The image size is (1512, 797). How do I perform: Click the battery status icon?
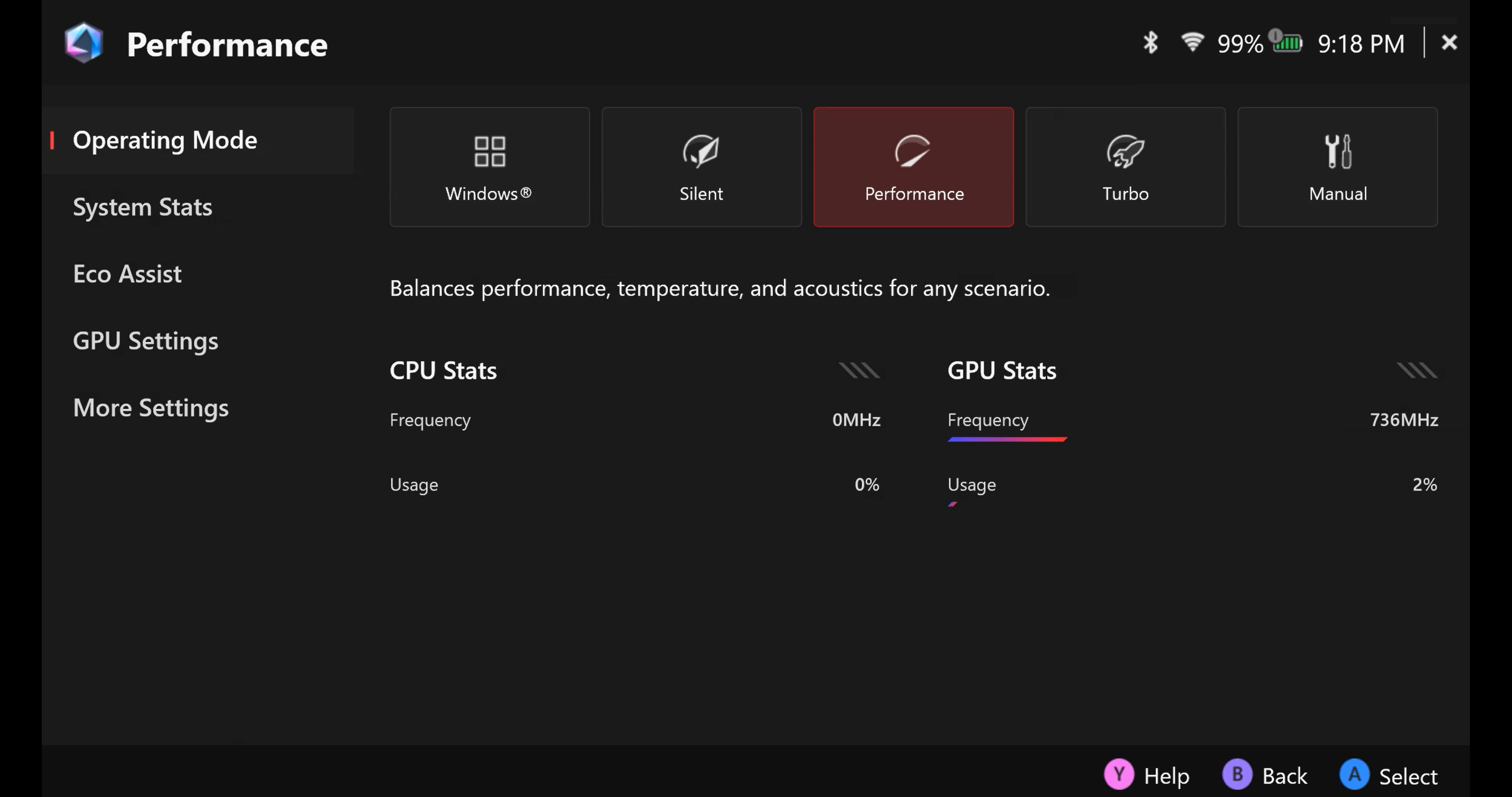point(1287,42)
